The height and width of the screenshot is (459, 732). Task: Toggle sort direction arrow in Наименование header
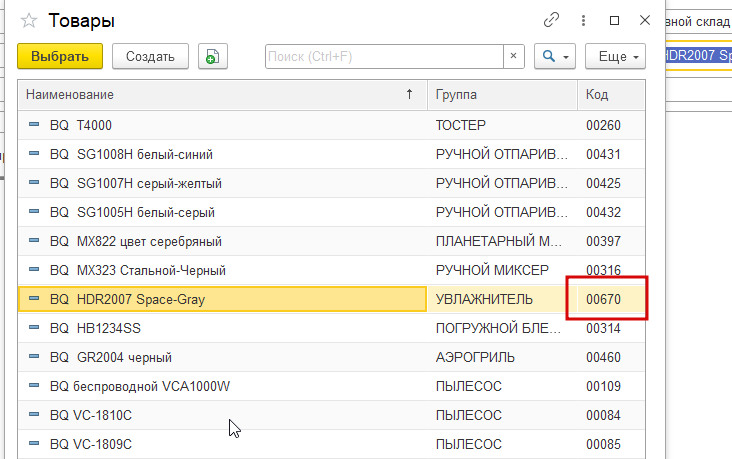[x=409, y=94]
